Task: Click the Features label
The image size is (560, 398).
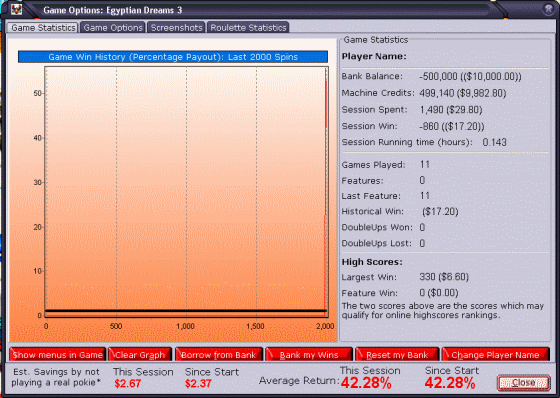Action: click(x=362, y=181)
